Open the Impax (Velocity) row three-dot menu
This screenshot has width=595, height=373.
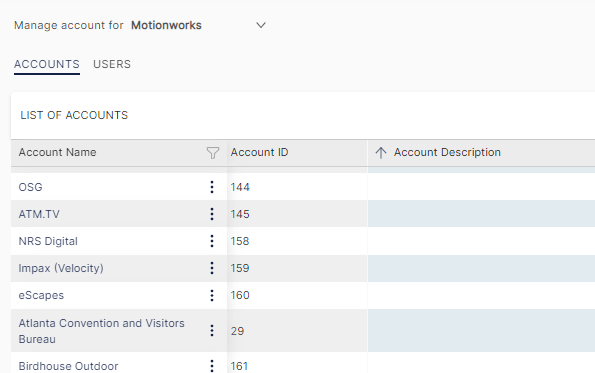212,268
